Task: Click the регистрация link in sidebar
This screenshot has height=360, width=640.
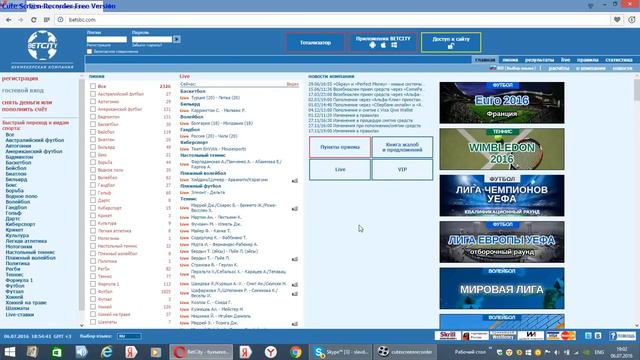Action: click(x=20, y=78)
